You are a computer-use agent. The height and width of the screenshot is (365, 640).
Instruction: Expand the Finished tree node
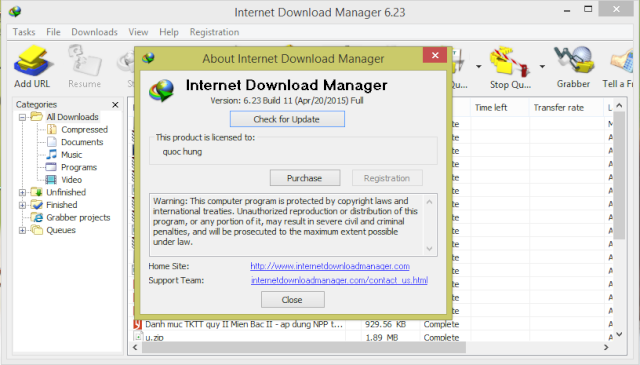22,205
